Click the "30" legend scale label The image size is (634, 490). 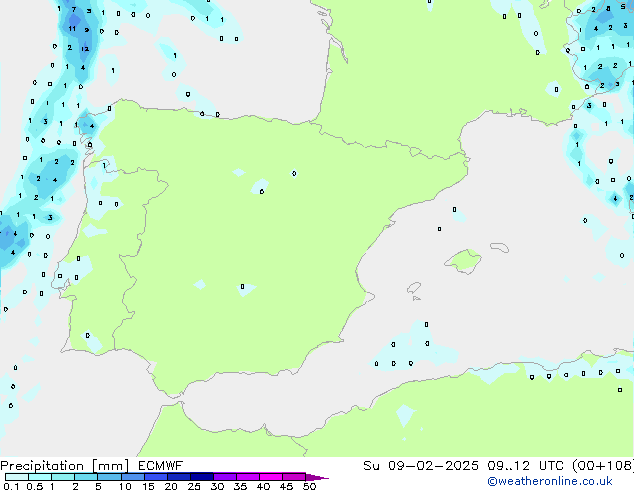point(217,486)
